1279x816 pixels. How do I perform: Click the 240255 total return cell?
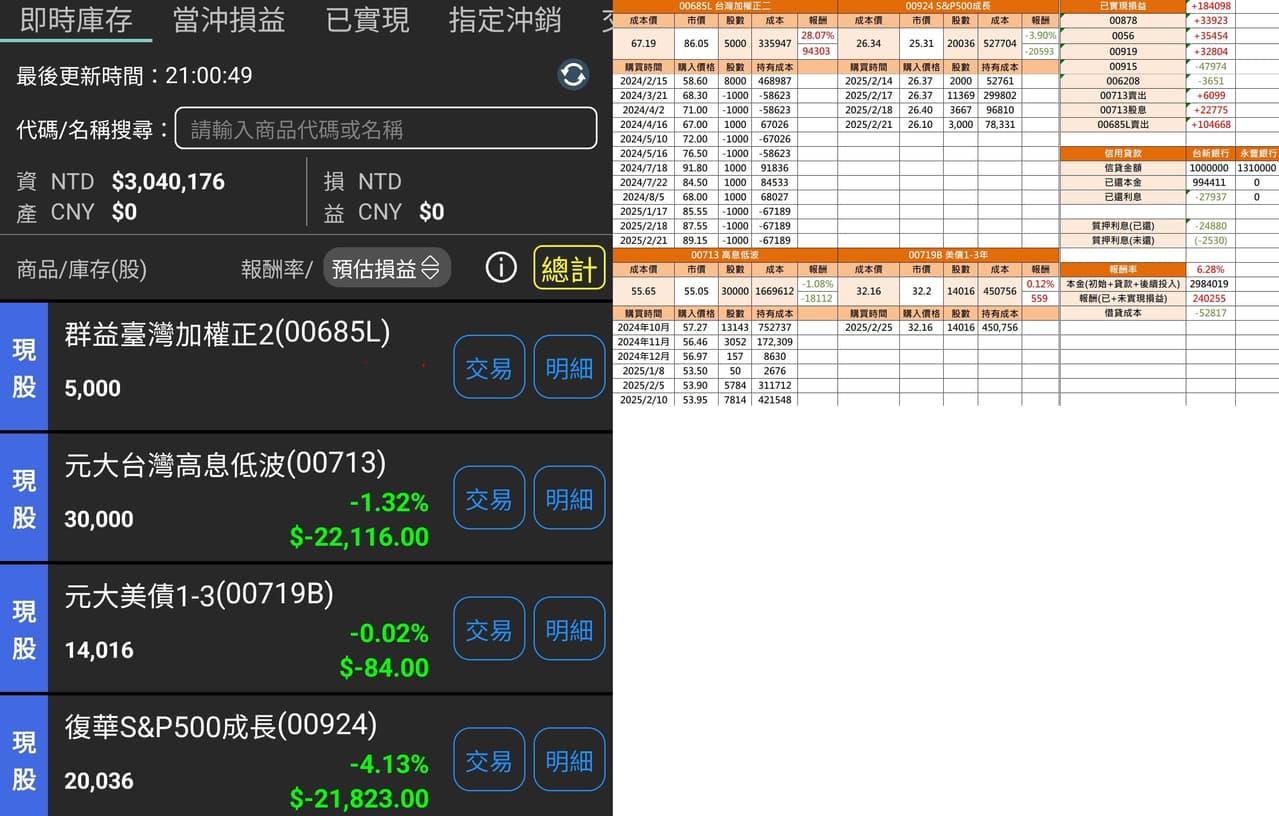[1211, 298]
